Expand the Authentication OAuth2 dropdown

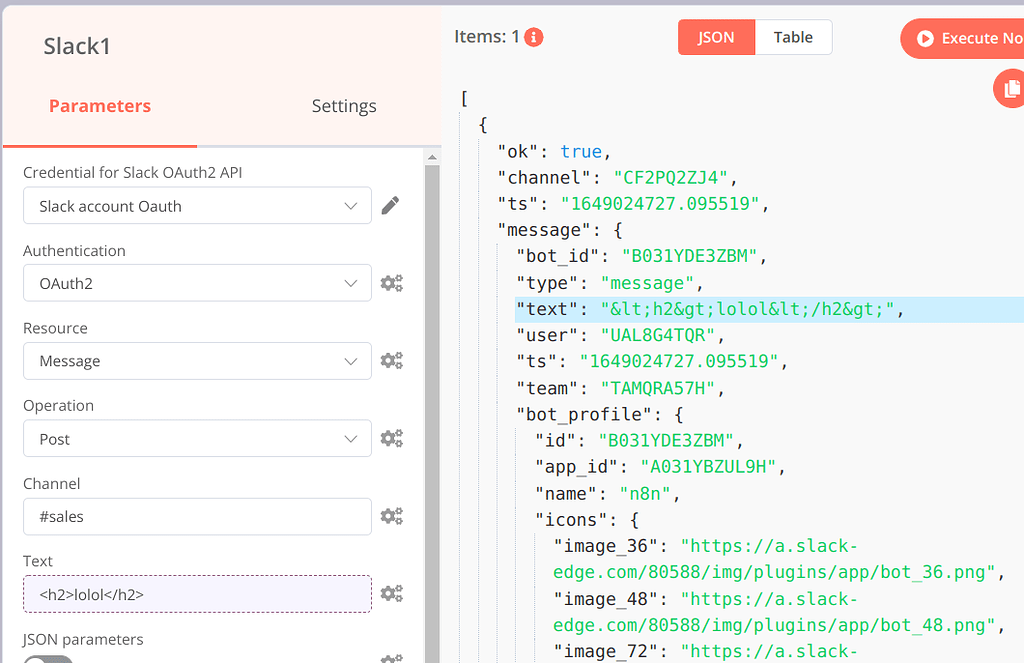[x=196, y=283]
